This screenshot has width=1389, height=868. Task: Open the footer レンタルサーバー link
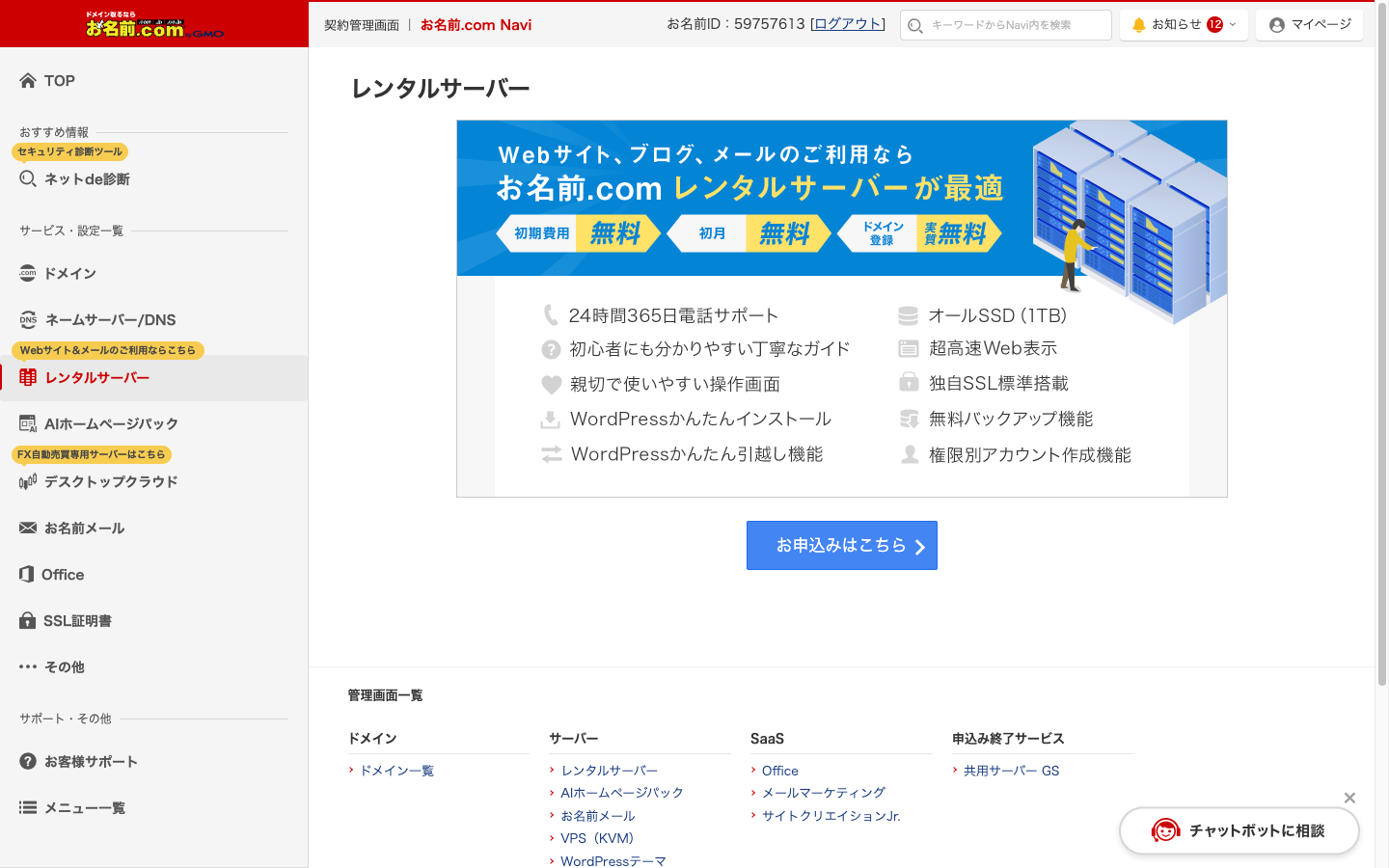(x=609, y=771)
